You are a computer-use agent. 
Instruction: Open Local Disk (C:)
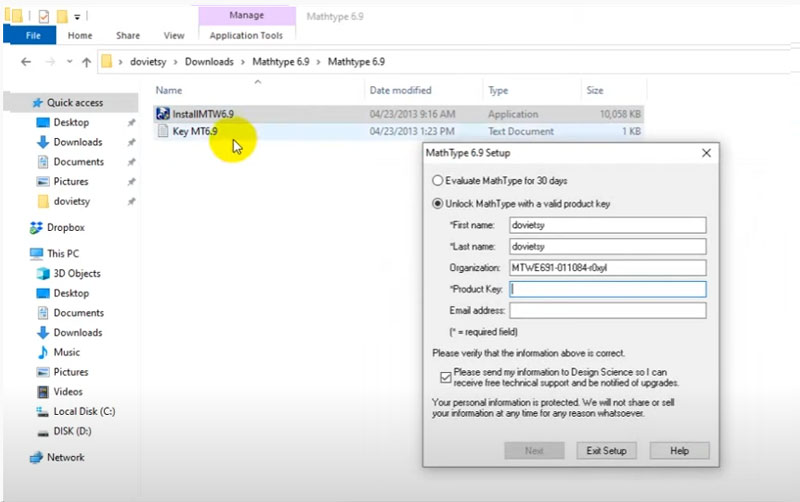[x=84, y=411]
